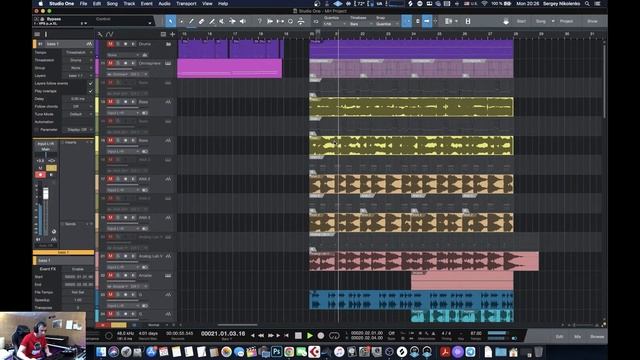Screen dimensions: 640x360
Task: Select the Listen (speaker) tool
Action: (243, 21)
